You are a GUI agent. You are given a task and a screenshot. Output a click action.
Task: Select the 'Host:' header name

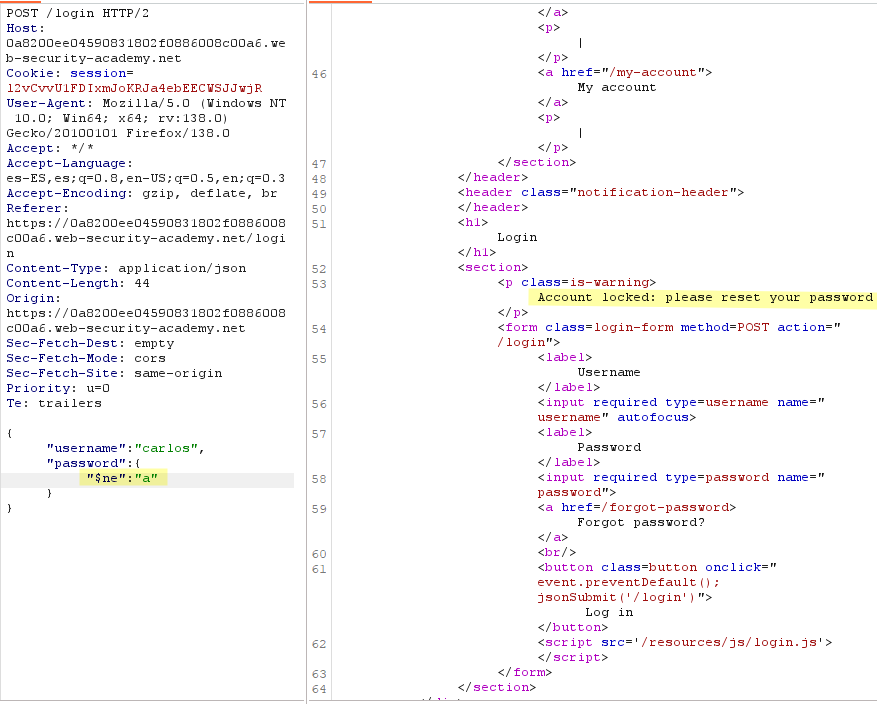(25, 28)
